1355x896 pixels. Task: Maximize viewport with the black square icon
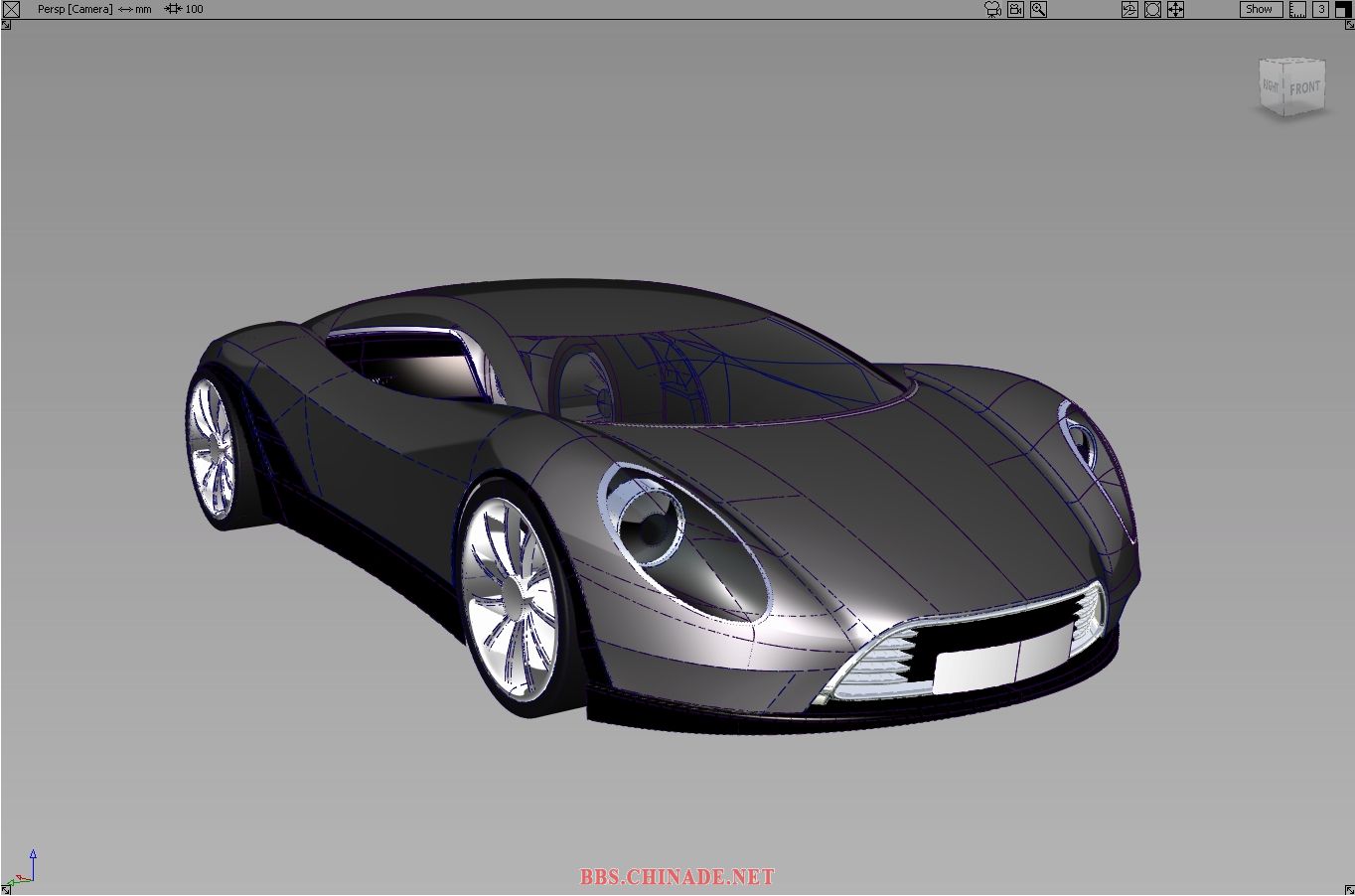click(1343, 9)
